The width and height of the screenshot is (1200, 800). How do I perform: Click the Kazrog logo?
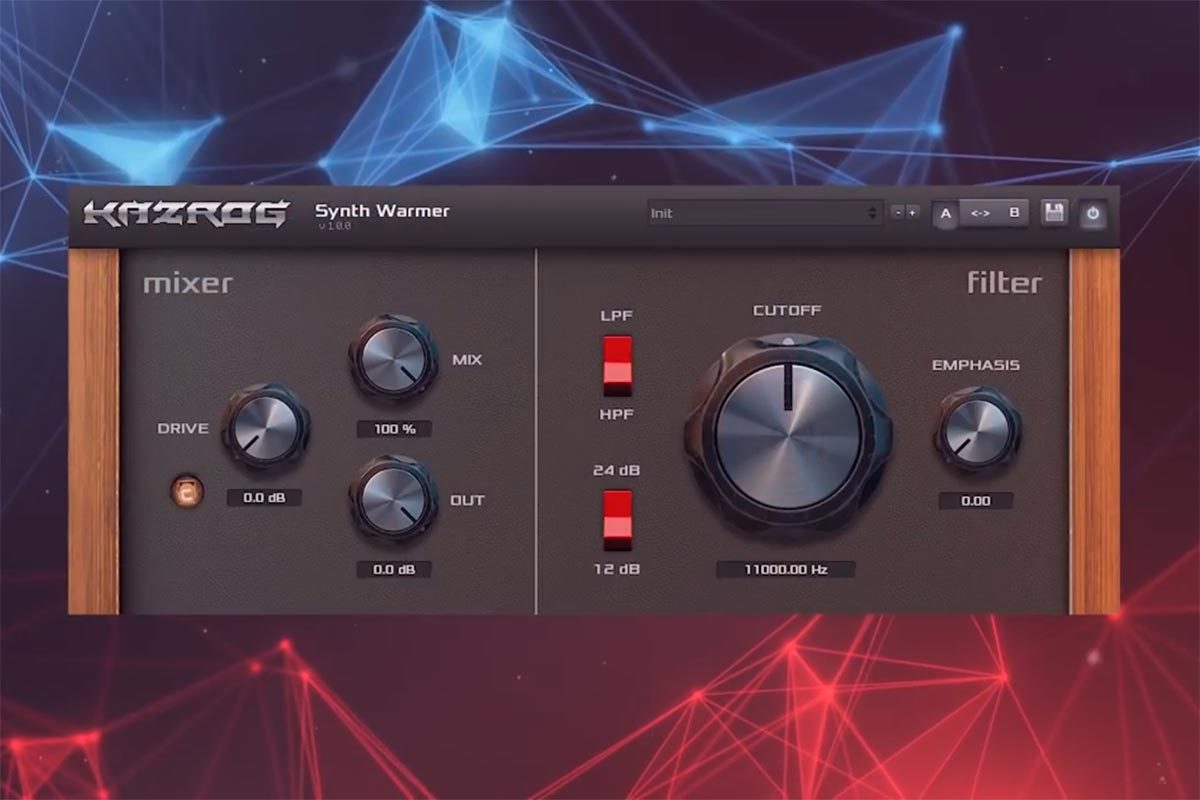tap(186, 214)
